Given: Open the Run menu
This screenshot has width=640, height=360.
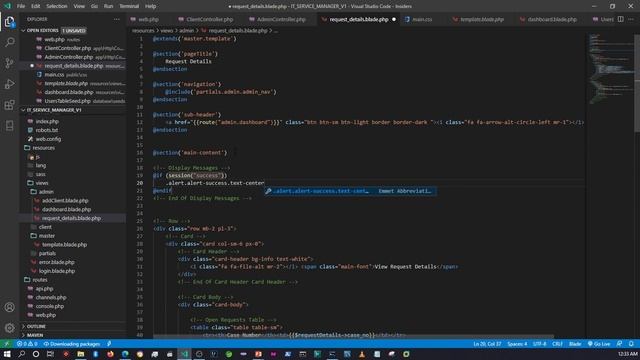Looking at the screenshot, I should click(108, 6).
